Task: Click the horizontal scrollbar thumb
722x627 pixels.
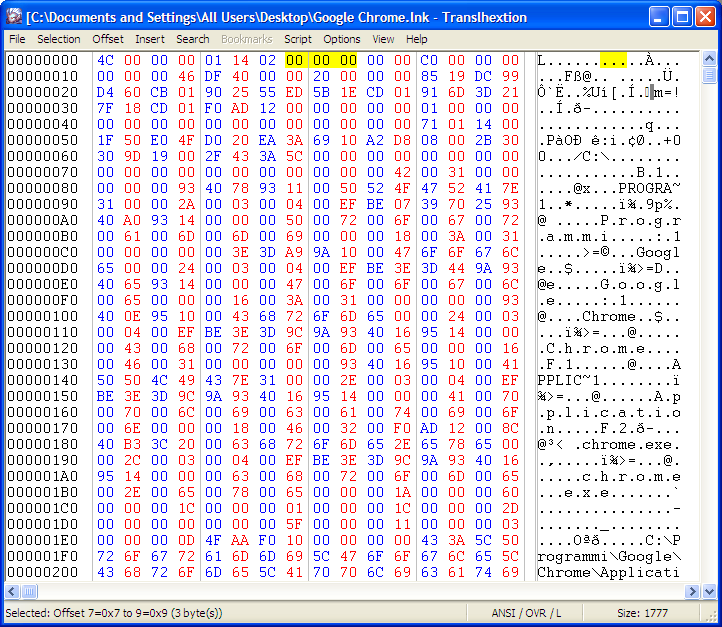Action: click(29, 592)
